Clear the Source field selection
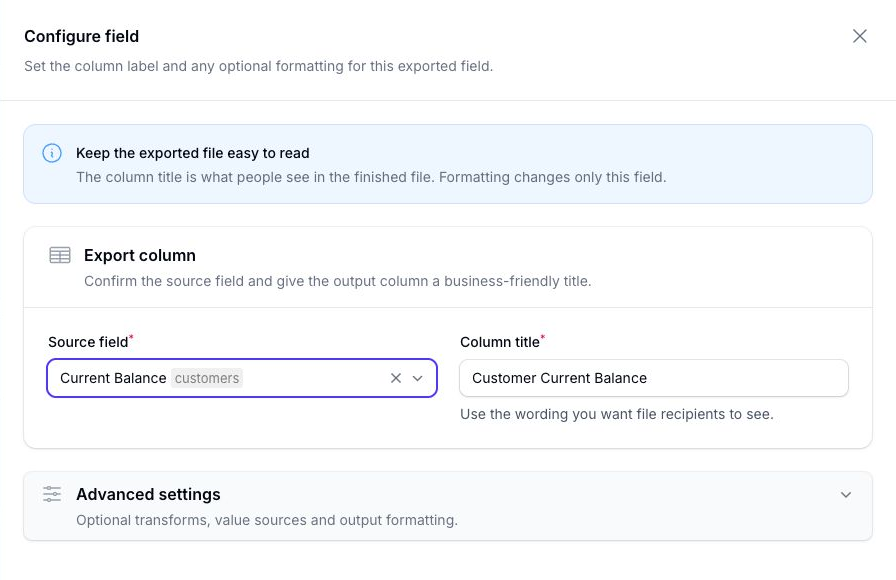This screenshot has height=580, width=896. coord(395,378)
